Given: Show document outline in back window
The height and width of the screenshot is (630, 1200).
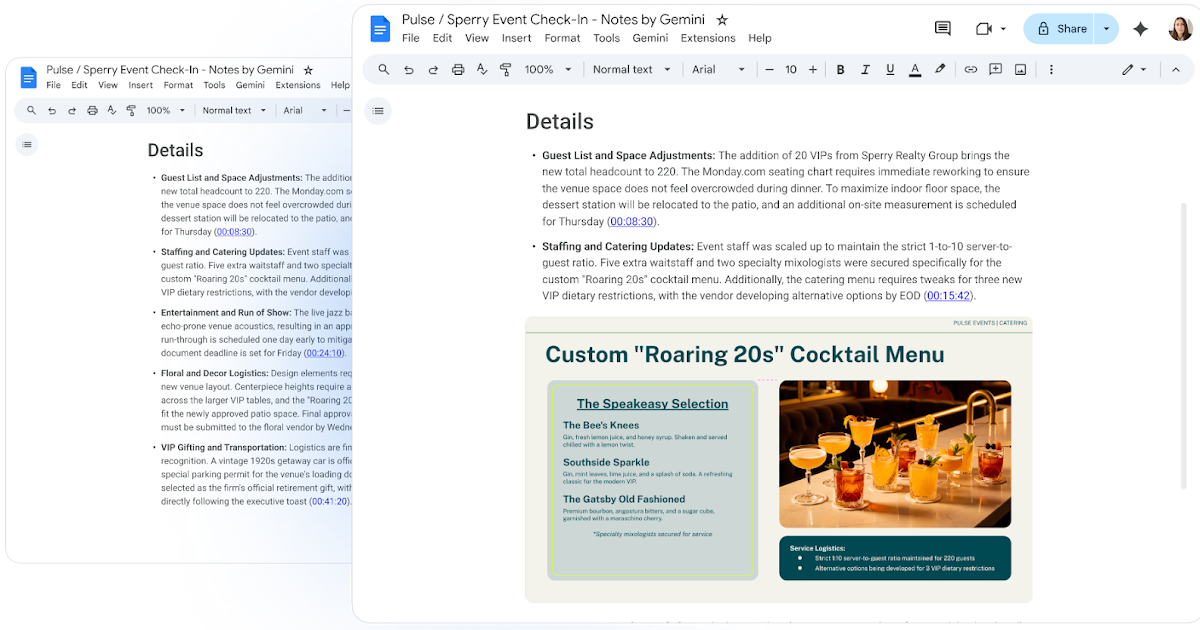Looking at the screenshot, I should coord(27,145).
